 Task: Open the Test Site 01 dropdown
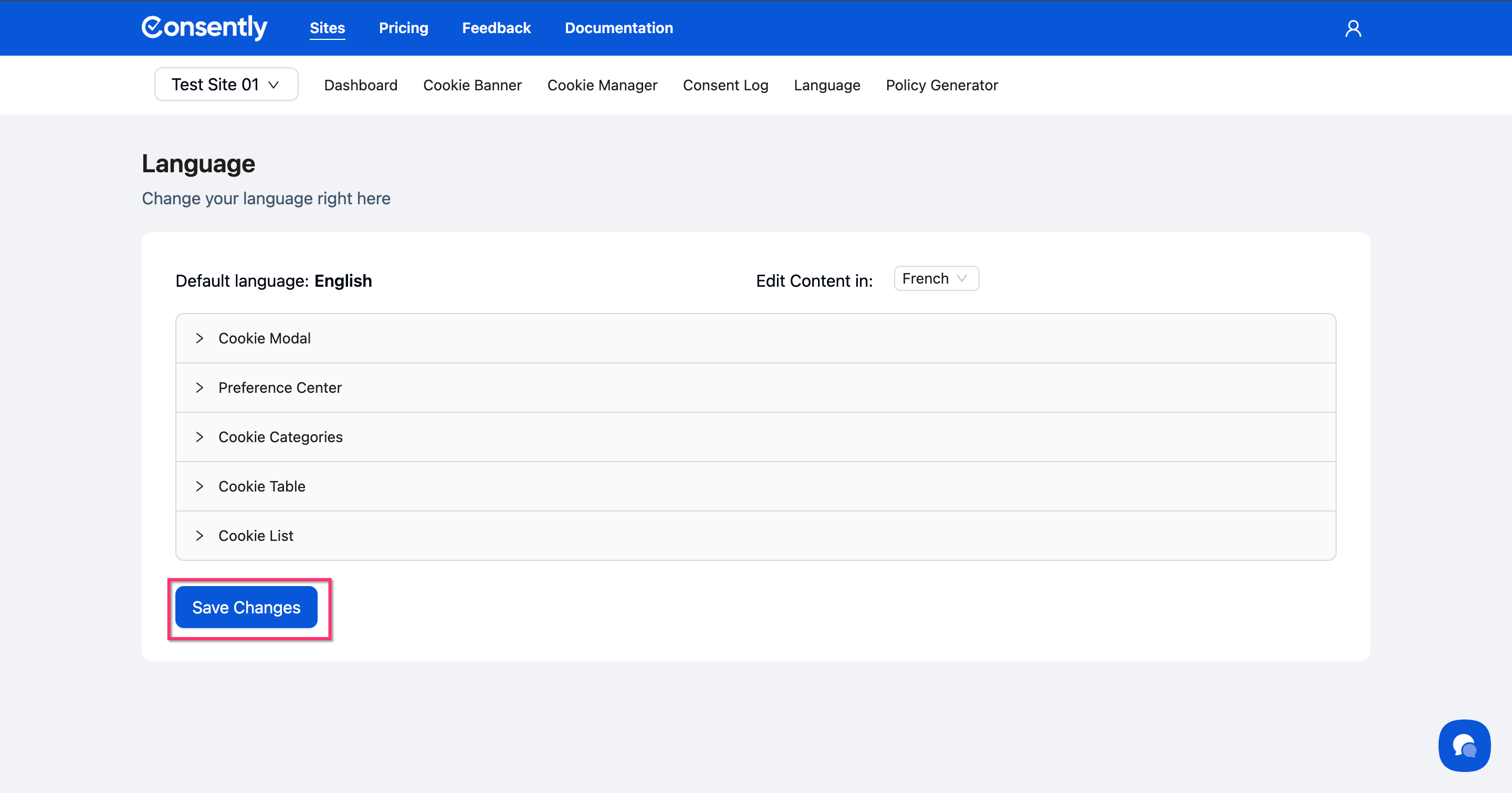pyautogui.click(x=226, y=85)
